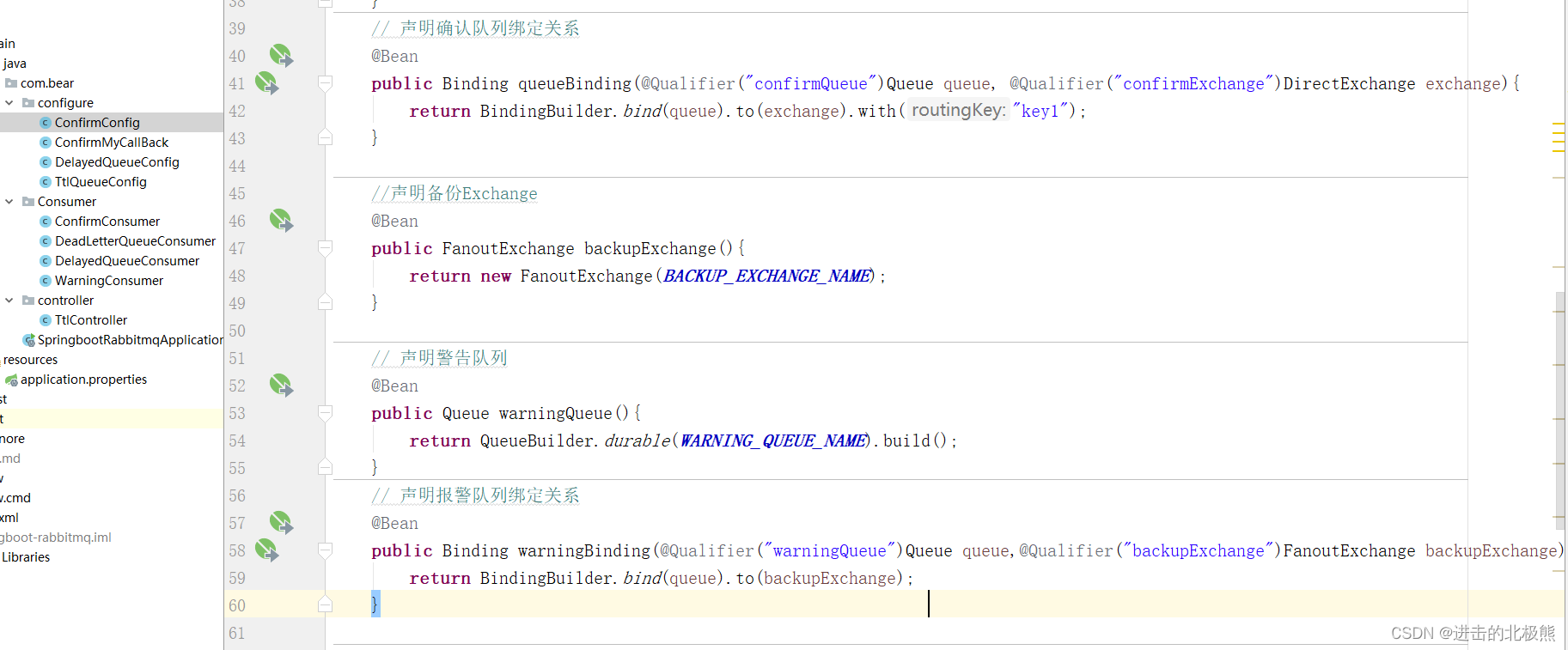The width and height of the screenshot is (1568, 650).
Task: Open WarningConsumer class
Action: point(109,281)
